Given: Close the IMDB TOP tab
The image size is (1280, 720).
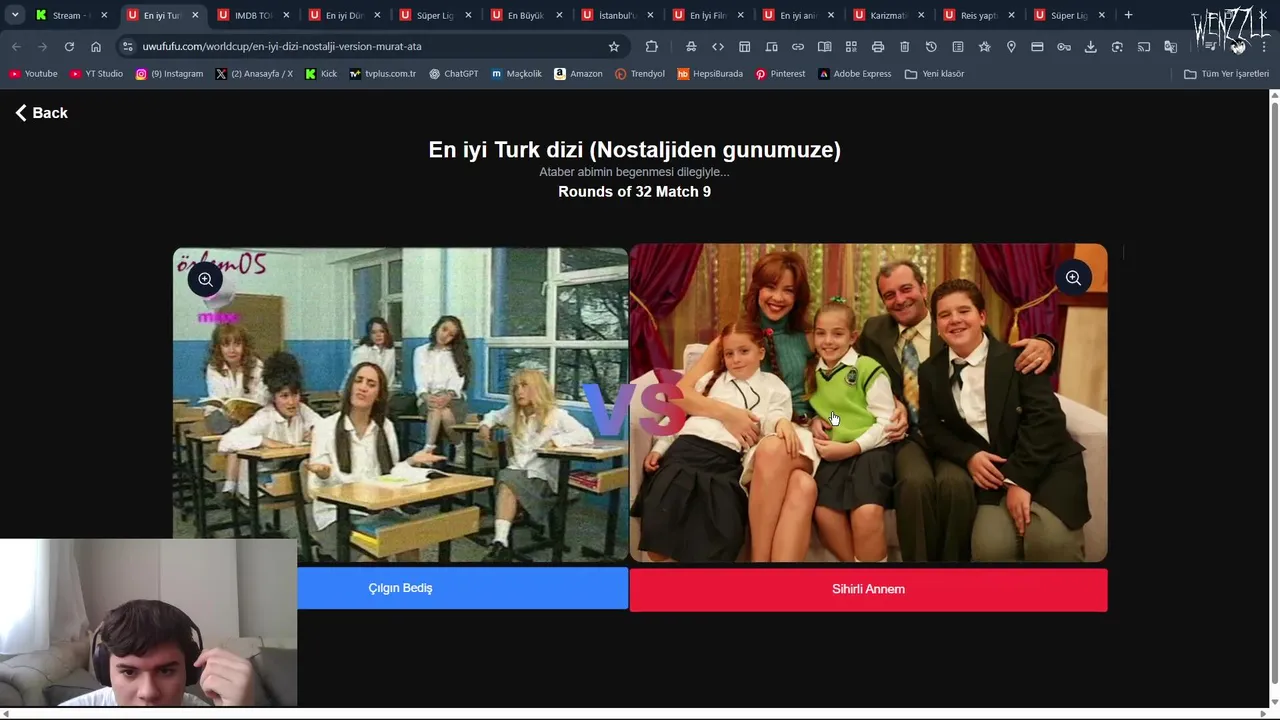Looking at the screenshot, I should click(287, 15).
